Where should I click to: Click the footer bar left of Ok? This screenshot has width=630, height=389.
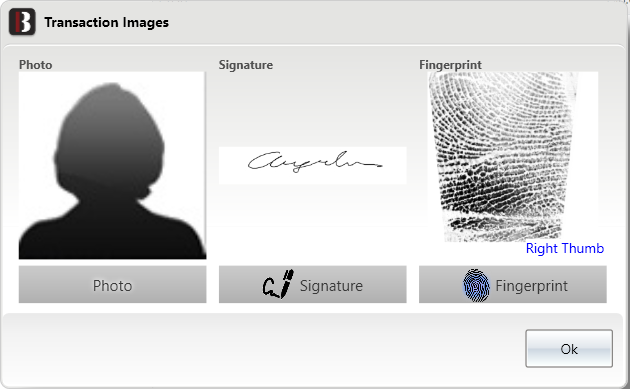tap(263, 348)
